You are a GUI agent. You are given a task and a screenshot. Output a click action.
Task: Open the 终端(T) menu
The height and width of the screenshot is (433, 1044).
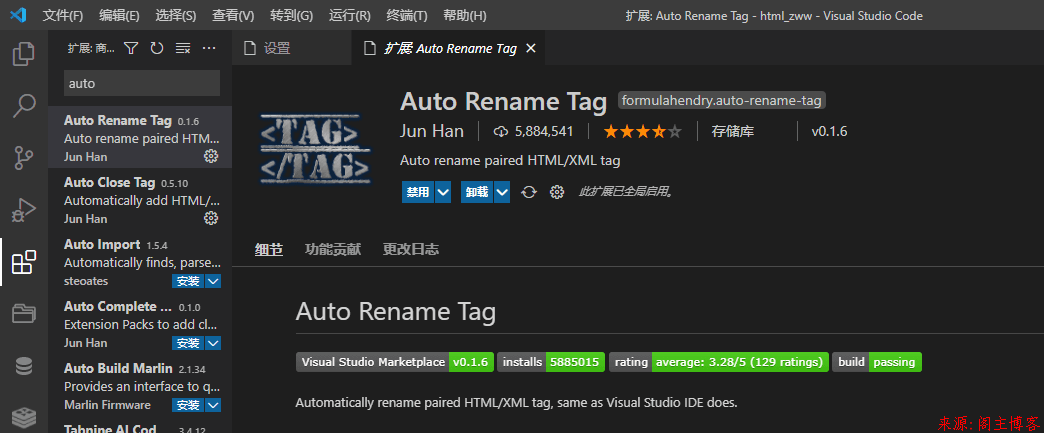[x=407, y=15]
